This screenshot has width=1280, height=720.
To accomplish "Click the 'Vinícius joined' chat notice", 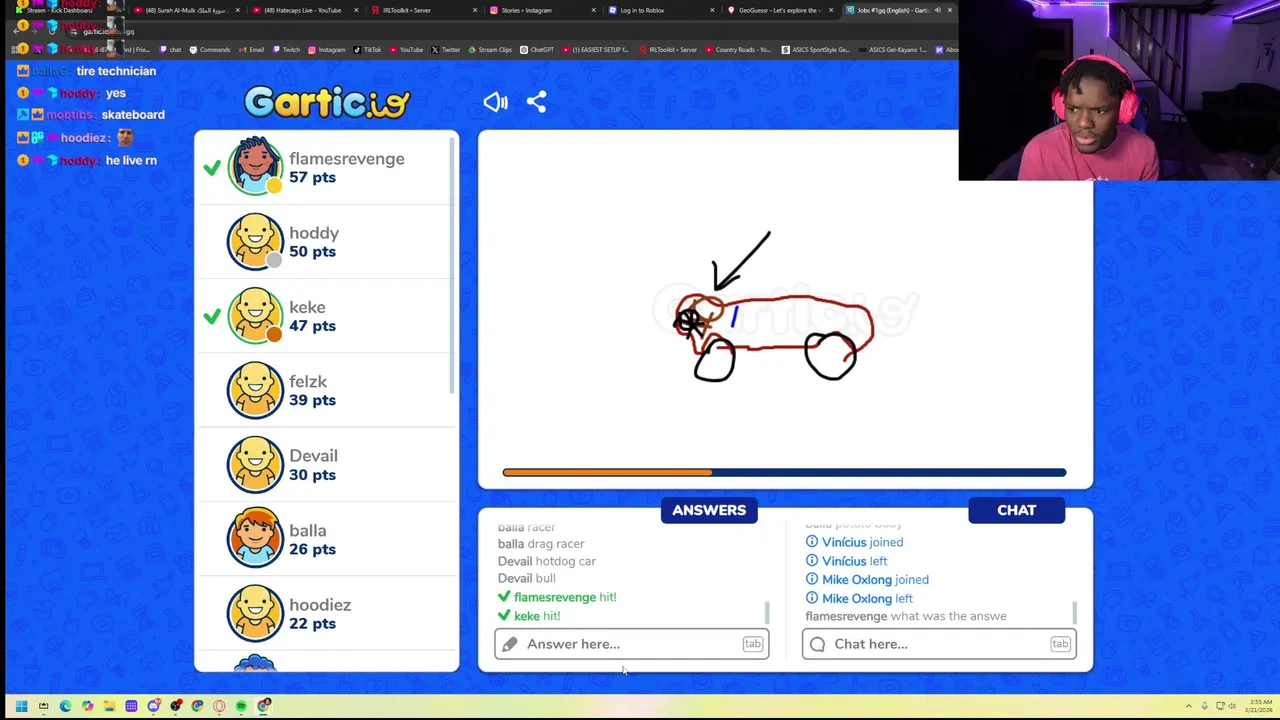I will pyautogui.click(x=855, y=542).
